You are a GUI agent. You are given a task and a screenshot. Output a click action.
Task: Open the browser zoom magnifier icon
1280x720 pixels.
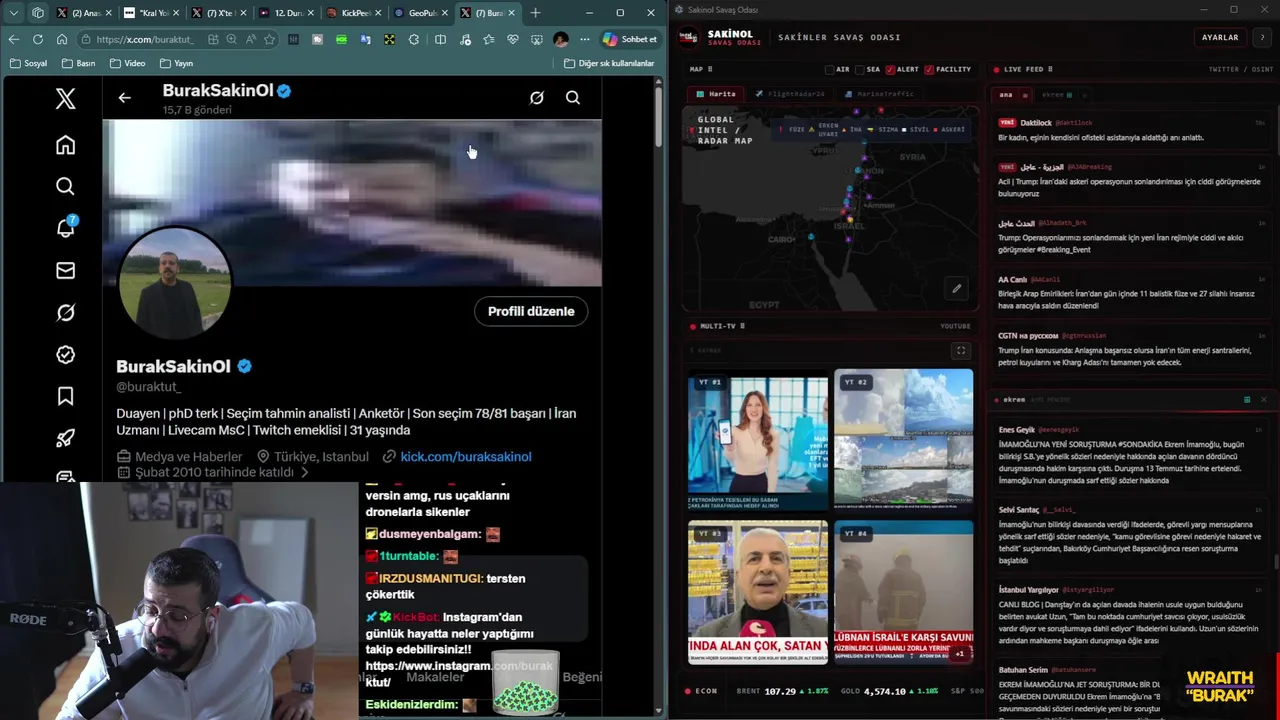[231, 39]
